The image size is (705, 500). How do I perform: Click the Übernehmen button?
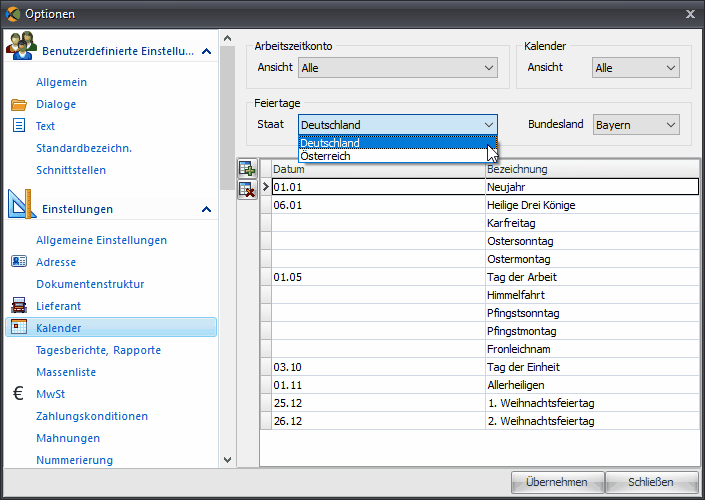[x=558, y=482]
